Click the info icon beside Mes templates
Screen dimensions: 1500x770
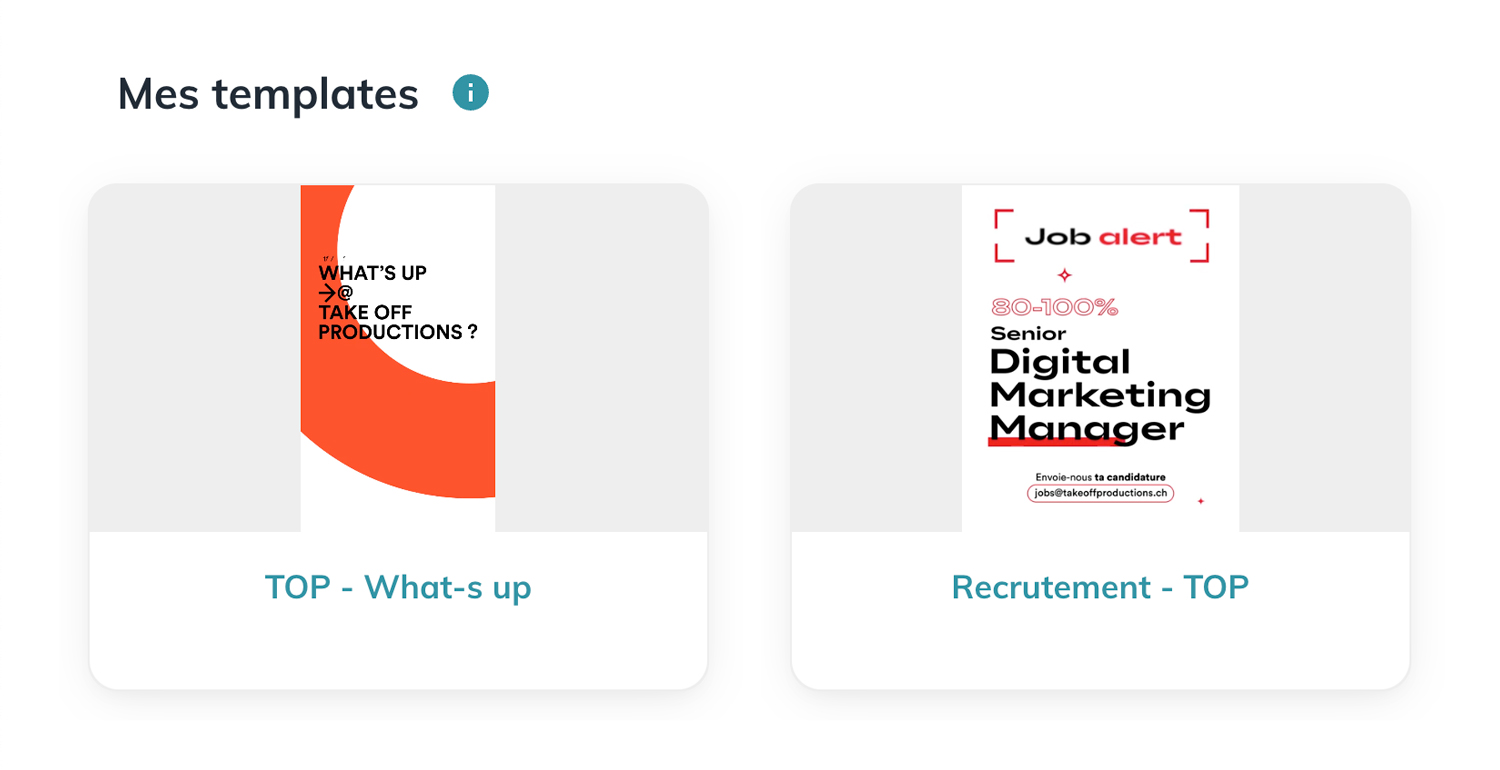pos(470,93)
